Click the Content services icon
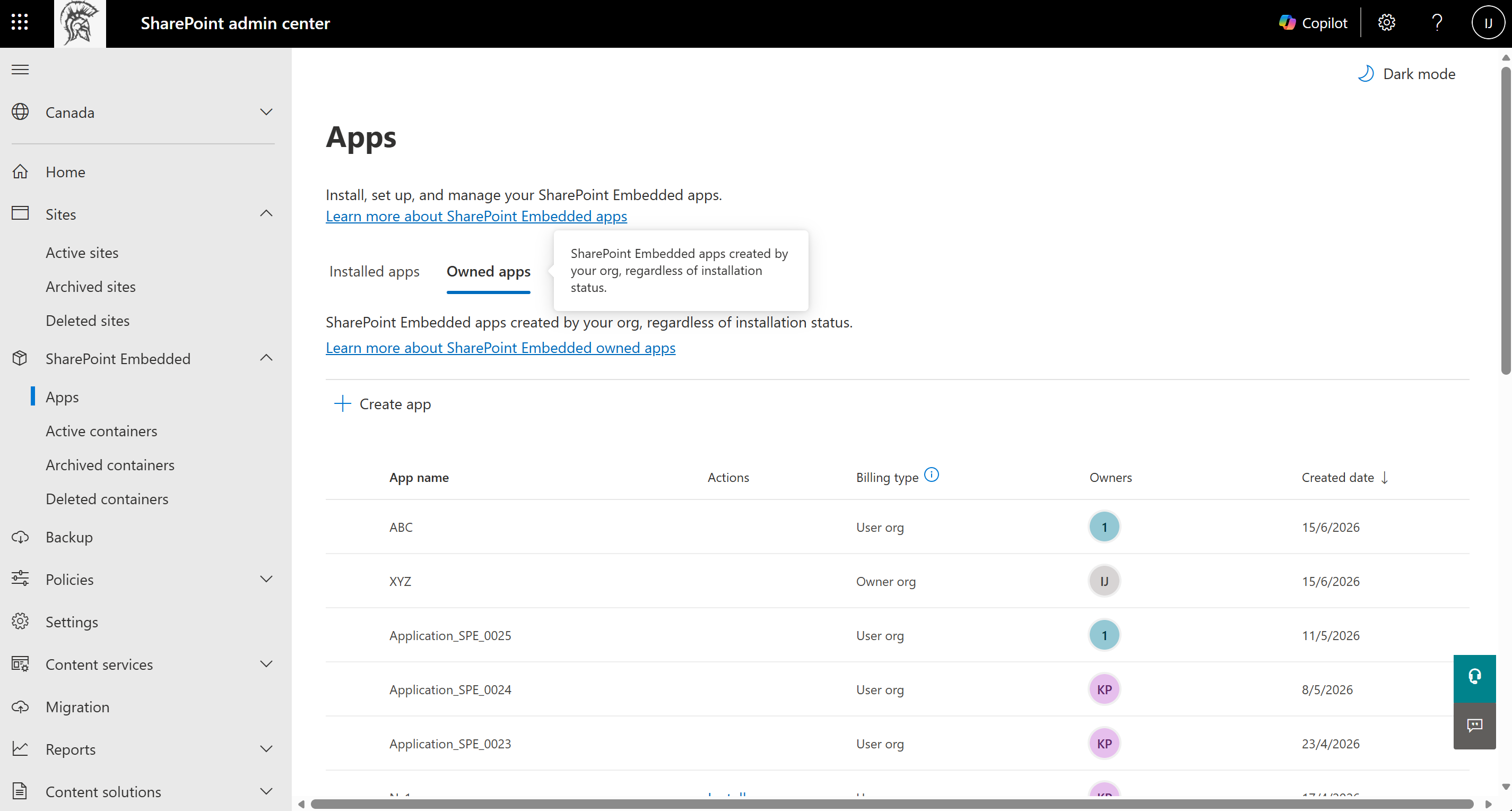Image resolution: width=1512 pixels, height=811 pixels. (x=20, y=663)
